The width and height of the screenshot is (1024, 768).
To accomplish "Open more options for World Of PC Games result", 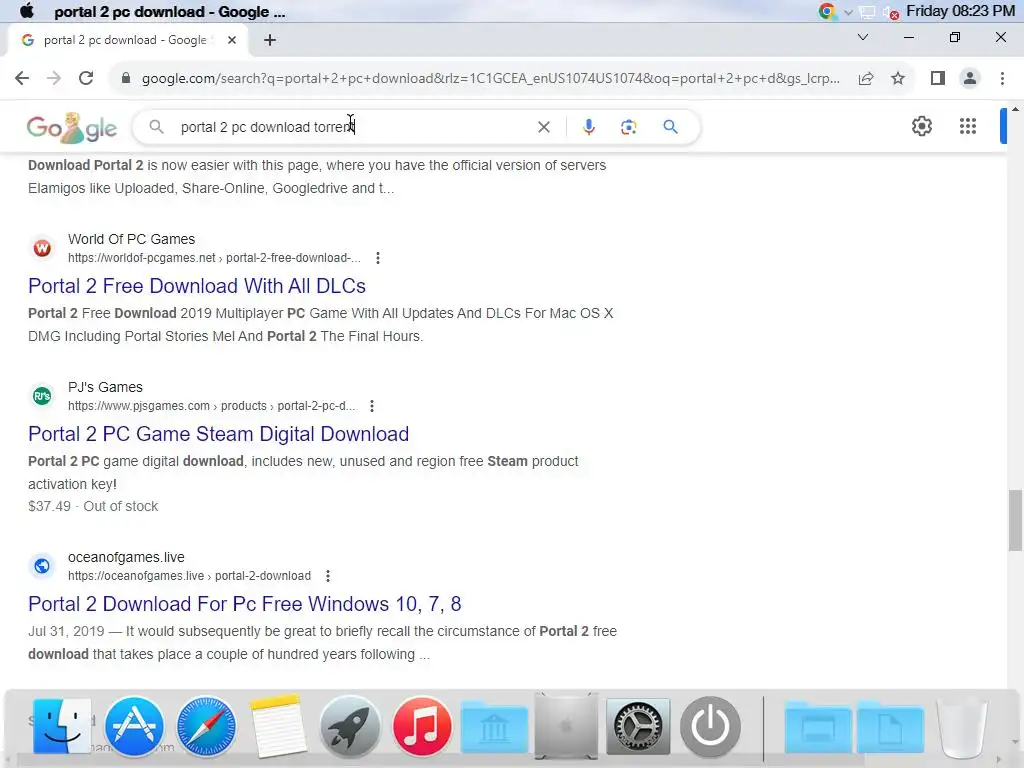I will (377, 258).
